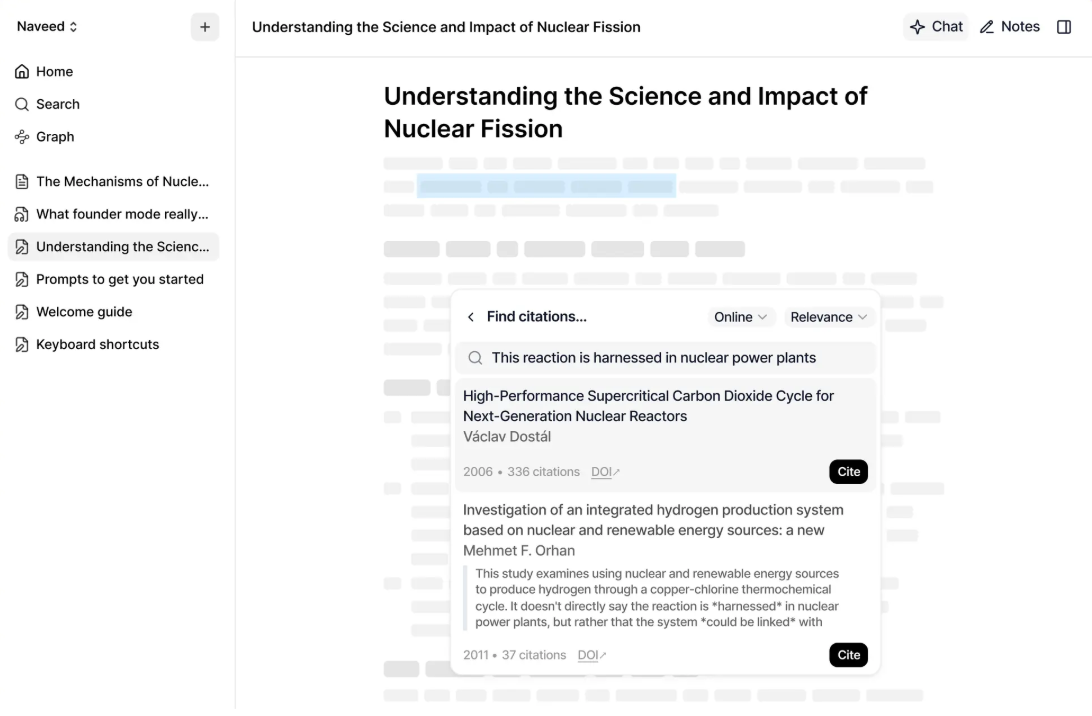This screenshot has height=716, width=1092.
Task: Toggle the right sidebar panel icon
Action: click(1064, 27)
